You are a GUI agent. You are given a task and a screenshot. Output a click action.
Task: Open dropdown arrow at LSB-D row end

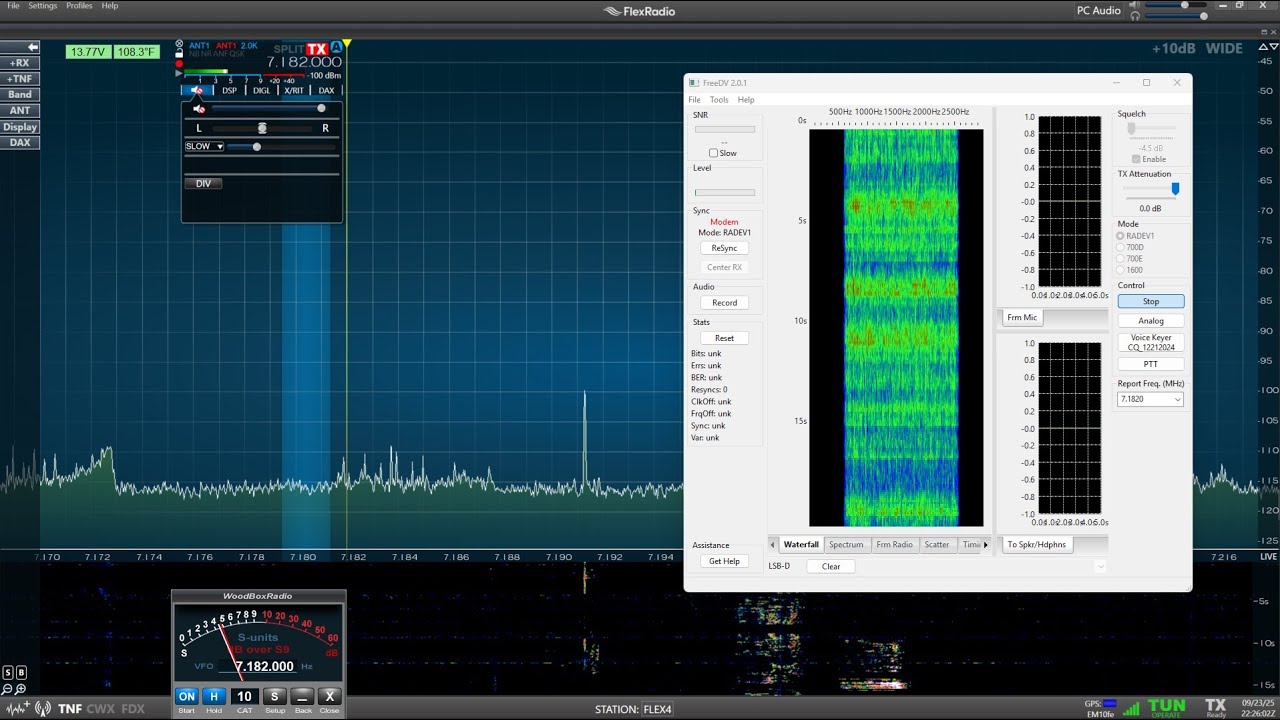click(1100, 567)
